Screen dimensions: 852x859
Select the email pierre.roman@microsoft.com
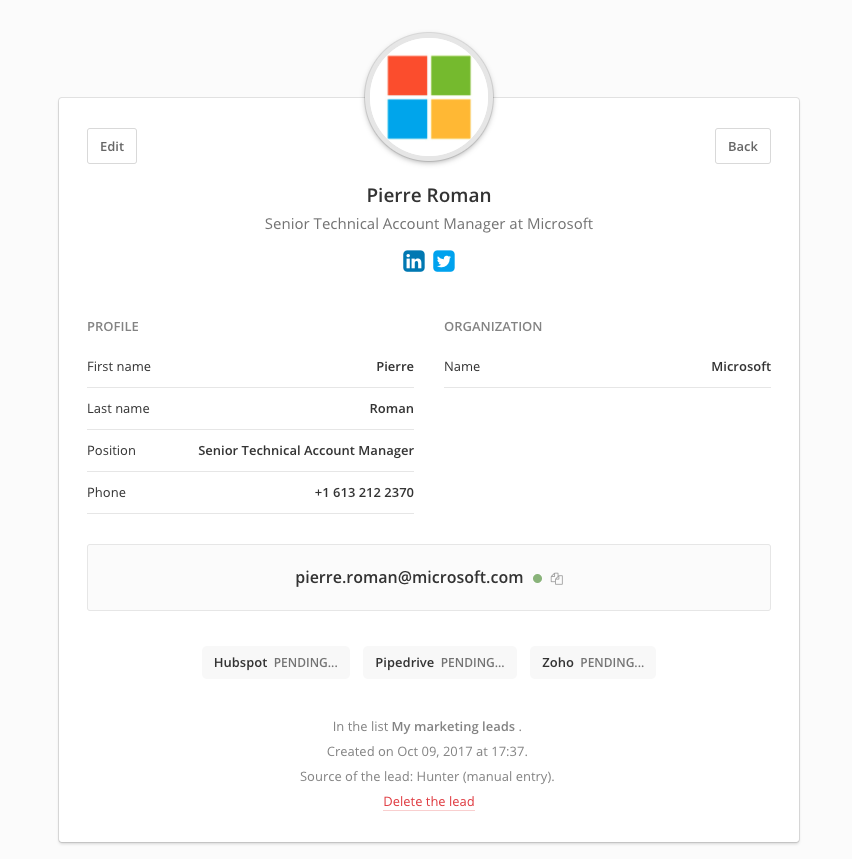click(x=409, y=577)
